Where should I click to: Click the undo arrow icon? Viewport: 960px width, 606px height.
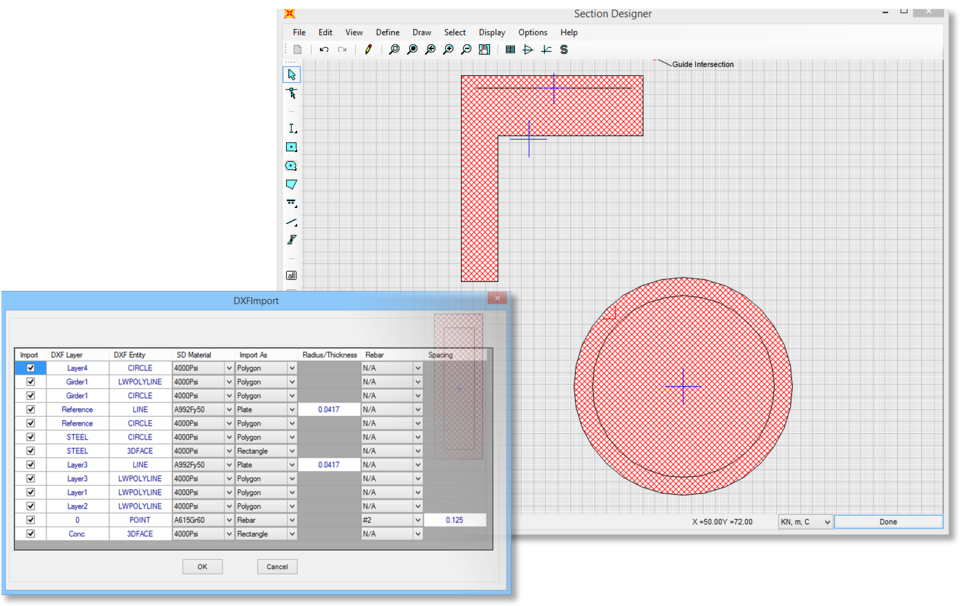coord(324,49)
